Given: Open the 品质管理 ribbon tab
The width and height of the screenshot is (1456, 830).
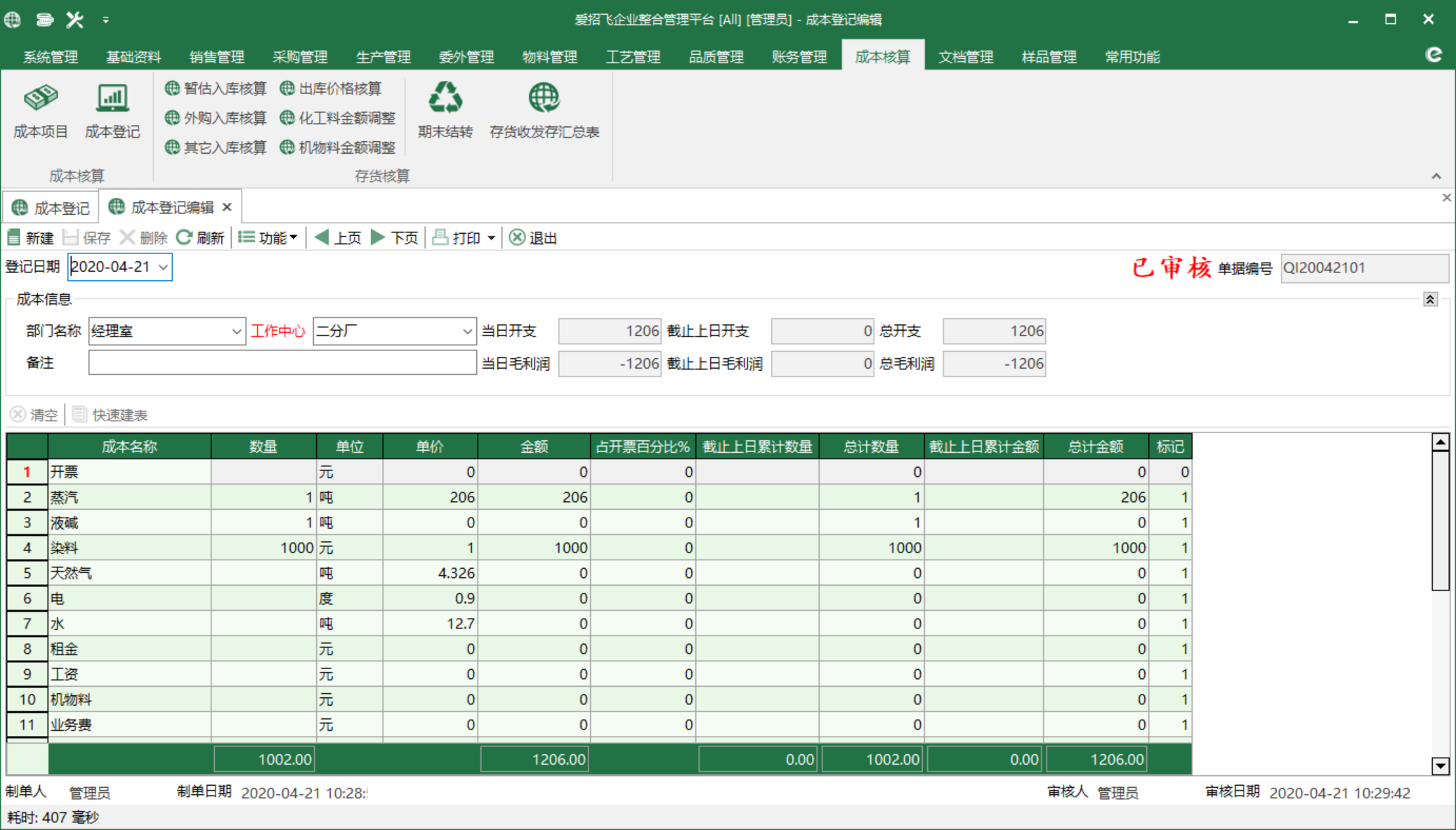Looking at the screenshot, I should [x=716, y=57].
